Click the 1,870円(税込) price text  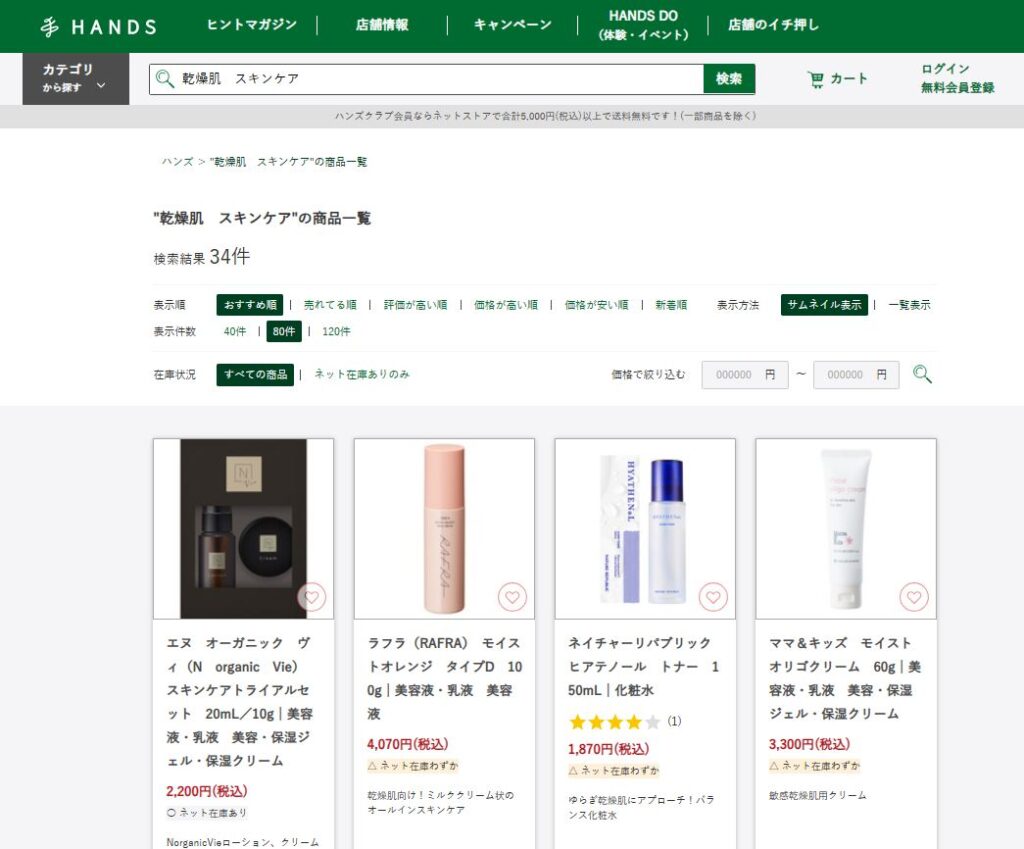[x=609, y=749]
